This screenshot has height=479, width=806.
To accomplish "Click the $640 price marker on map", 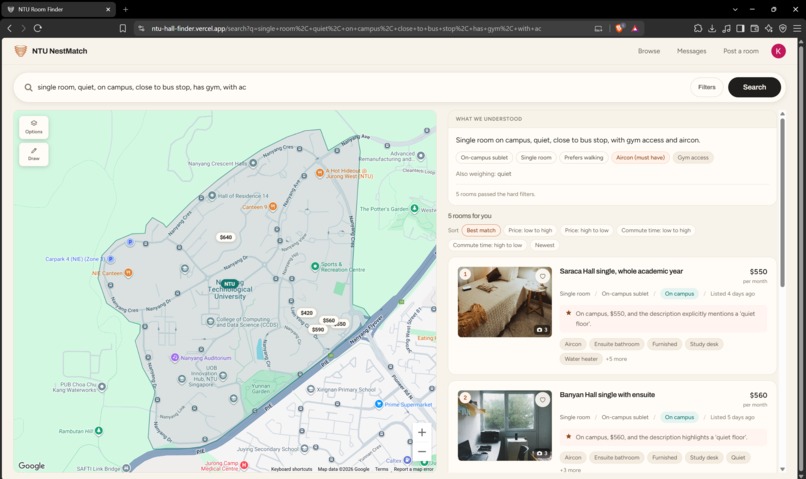I will (x=226, y=237).
